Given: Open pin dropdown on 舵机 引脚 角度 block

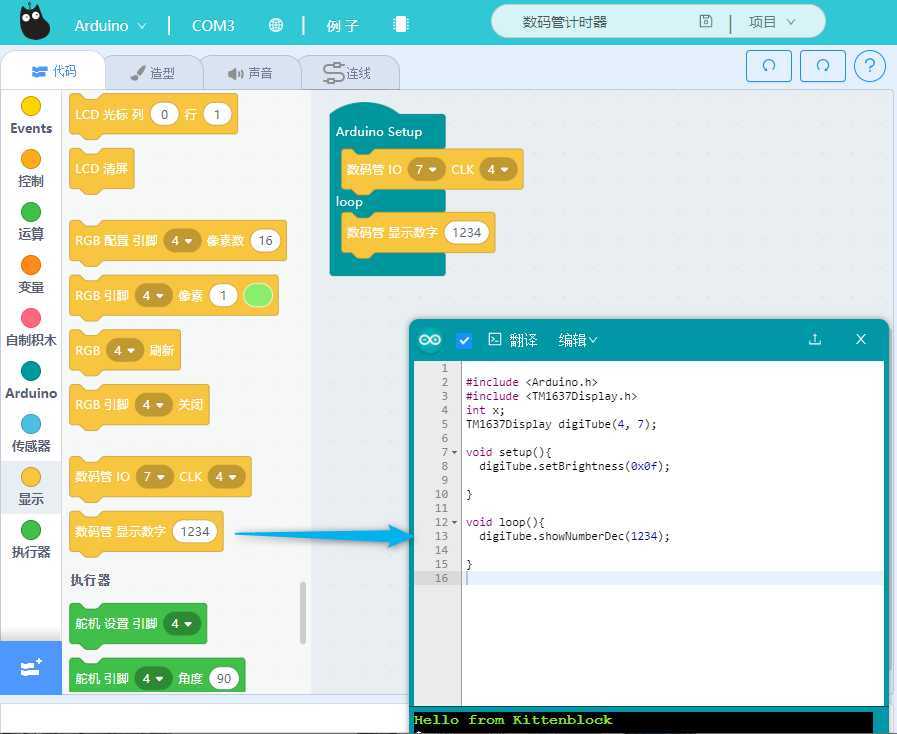Looking at the screenshot, I should click(x=153, y=679).
